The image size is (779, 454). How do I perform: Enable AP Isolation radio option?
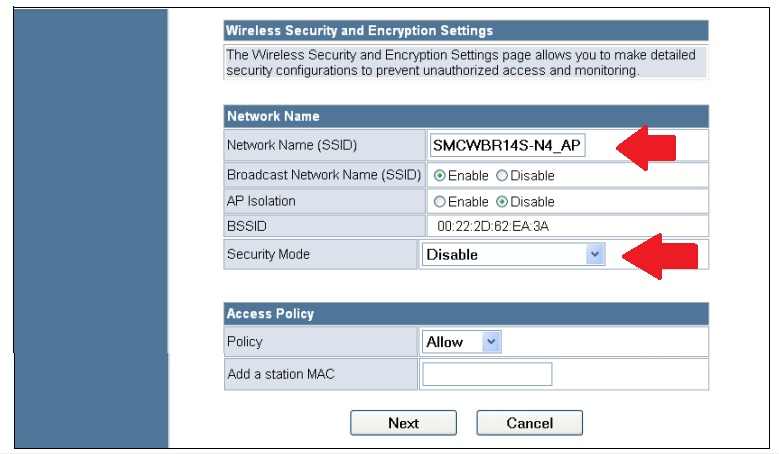click(440, 201)
